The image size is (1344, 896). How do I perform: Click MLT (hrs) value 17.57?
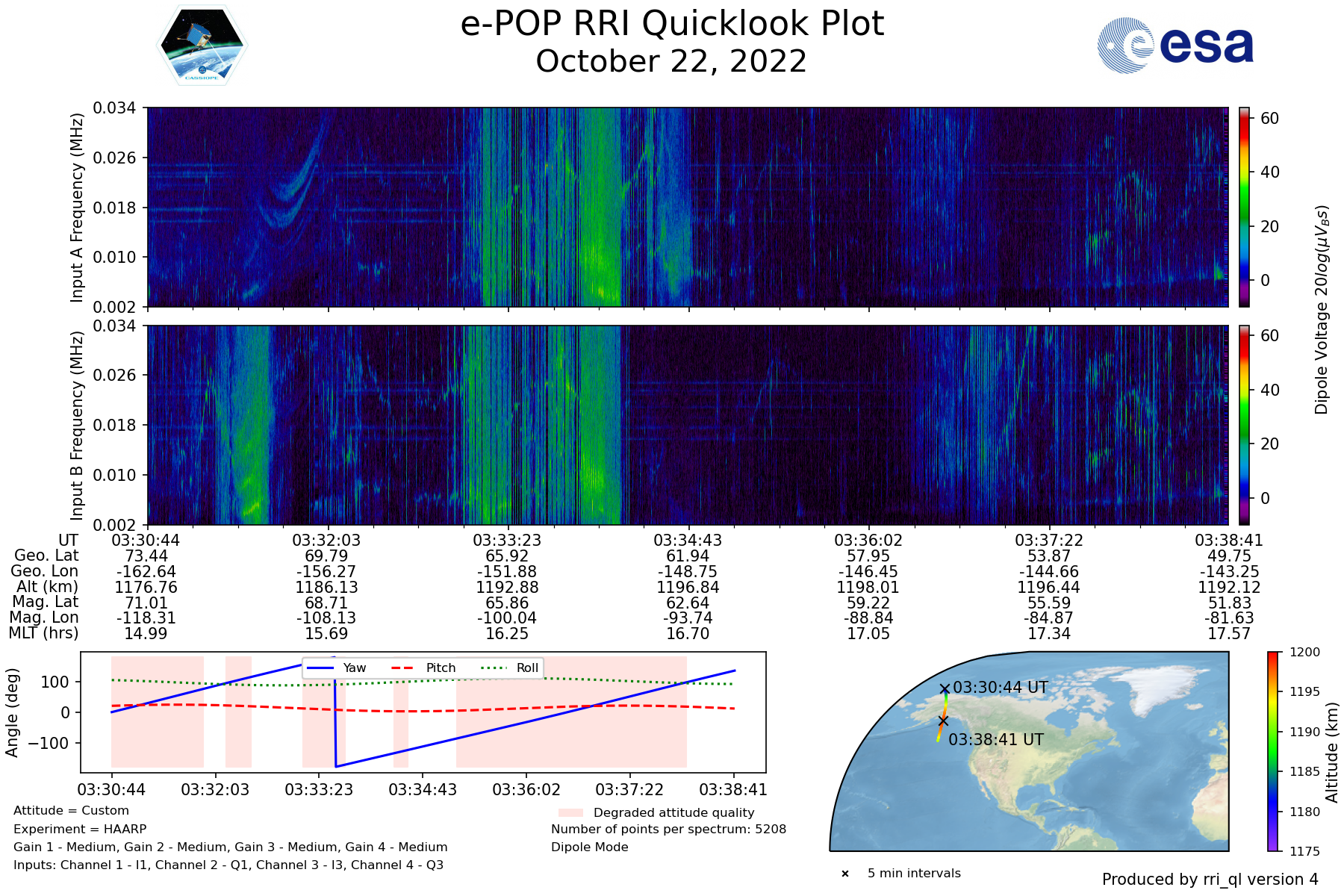pyautogui.click(x=1229, y=634)
